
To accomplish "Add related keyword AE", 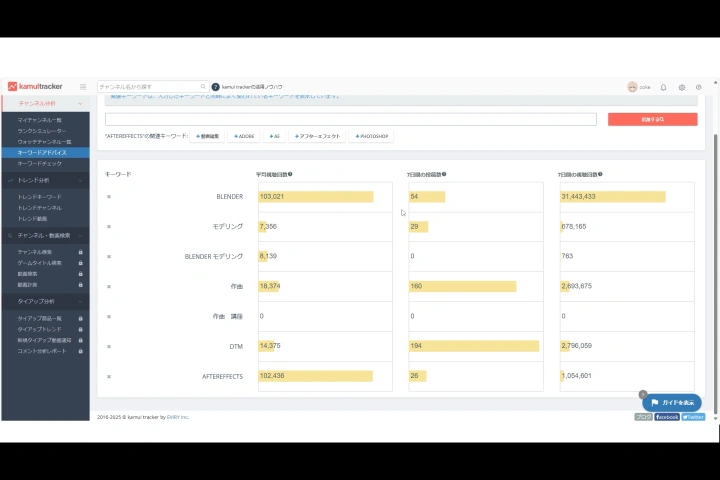I will [x=274, y=136].
